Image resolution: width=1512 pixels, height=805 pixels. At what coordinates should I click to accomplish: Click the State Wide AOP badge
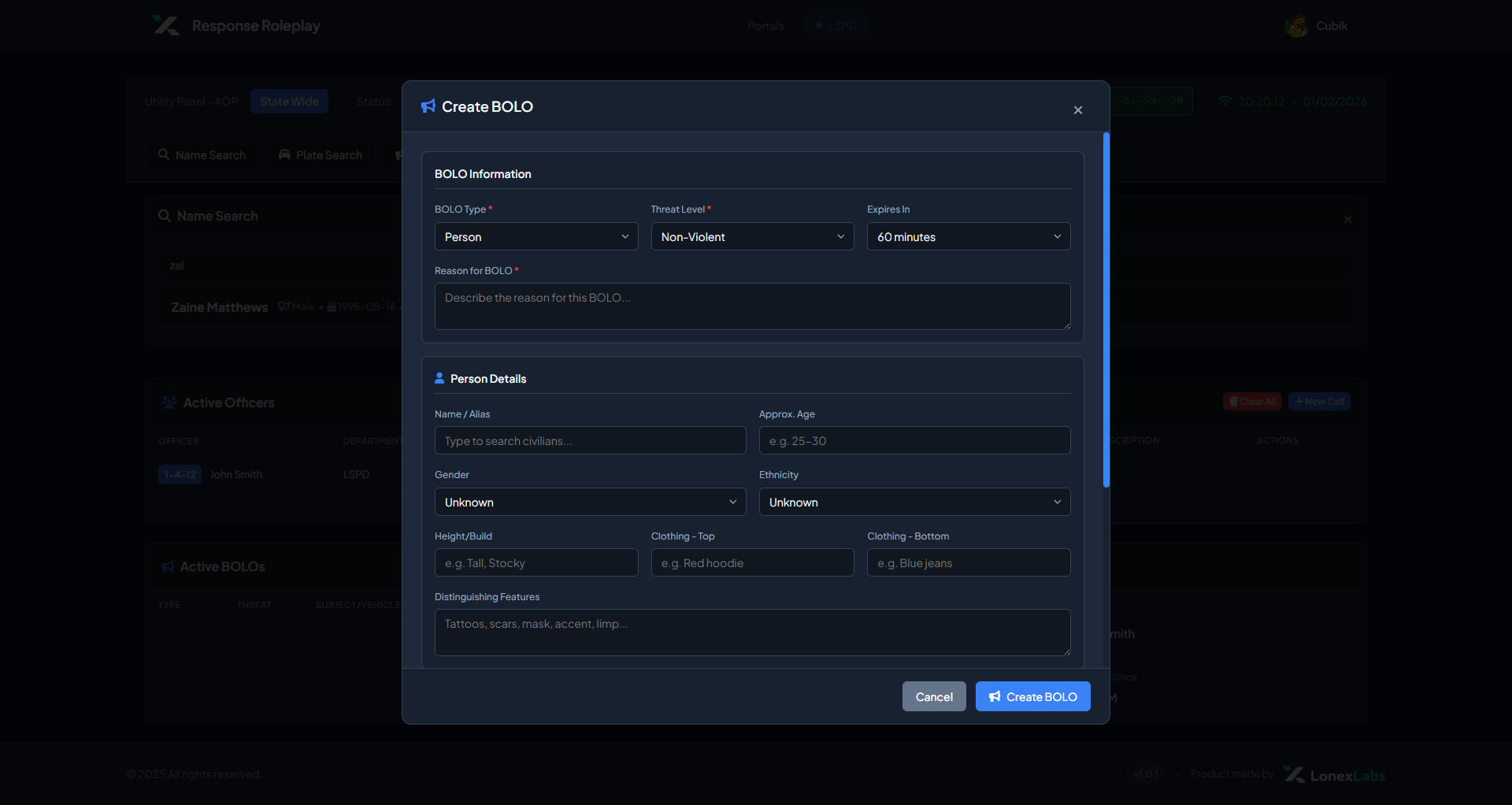(x=289, y=102)
